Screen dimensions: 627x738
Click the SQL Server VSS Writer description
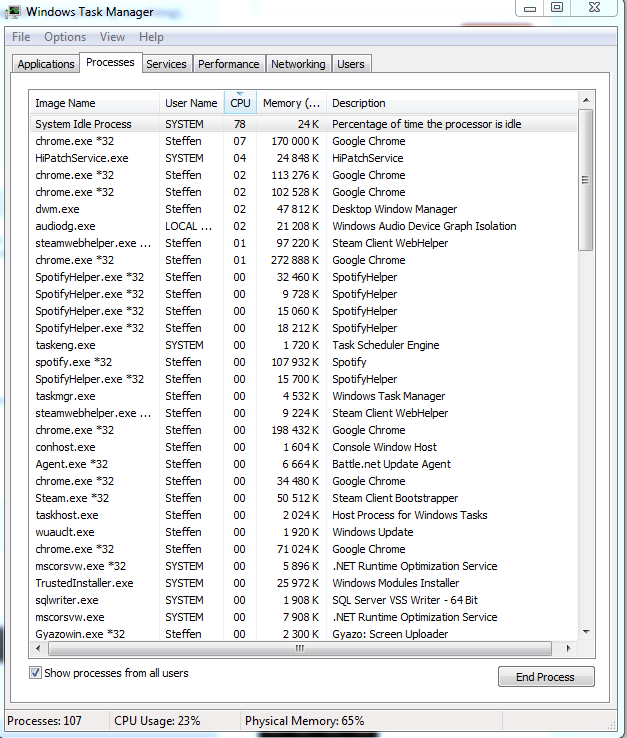(x=405, y=600)
